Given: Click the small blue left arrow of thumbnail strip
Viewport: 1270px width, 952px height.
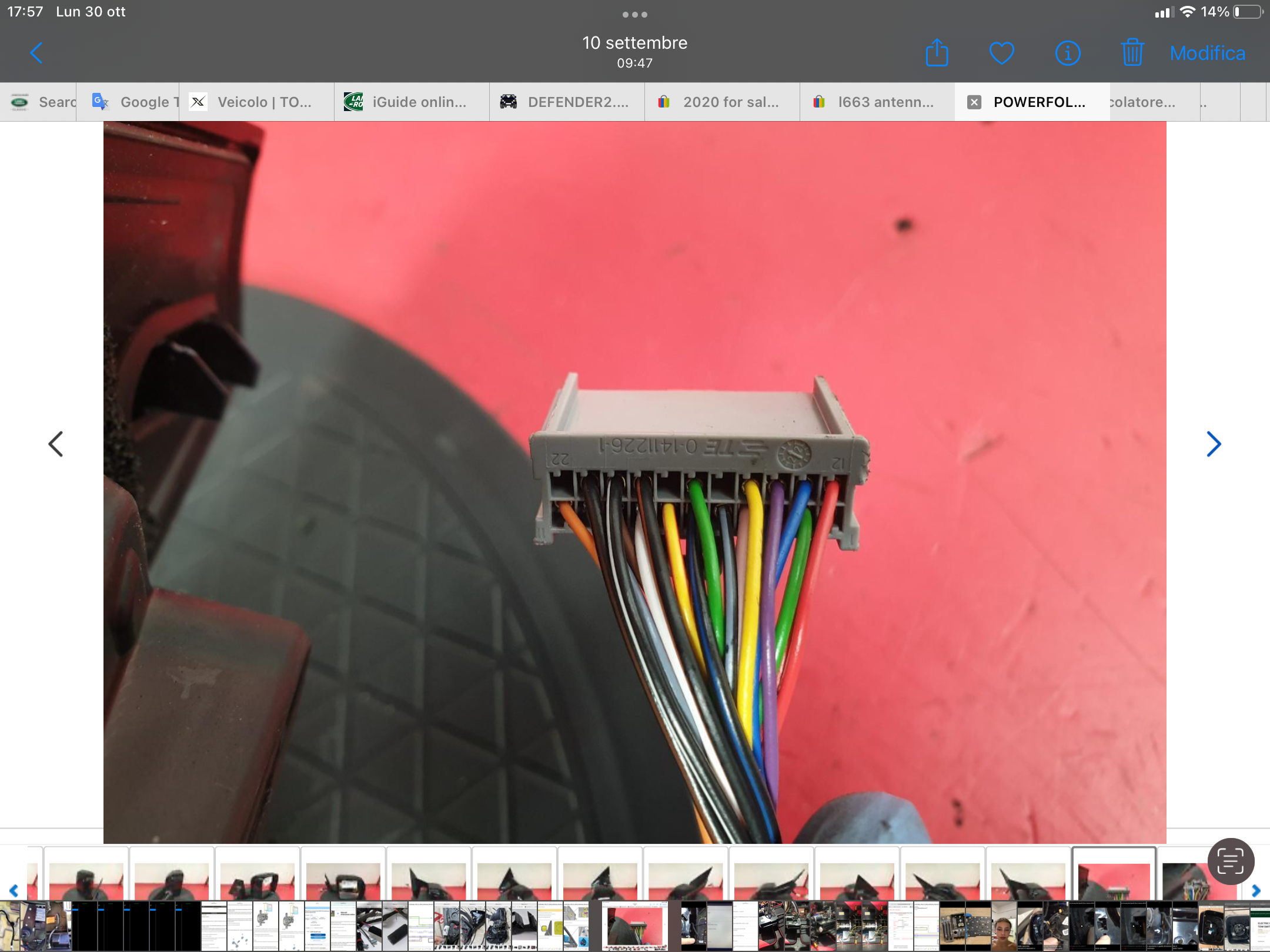Looking at the screenshot, I should coord(14,890).
